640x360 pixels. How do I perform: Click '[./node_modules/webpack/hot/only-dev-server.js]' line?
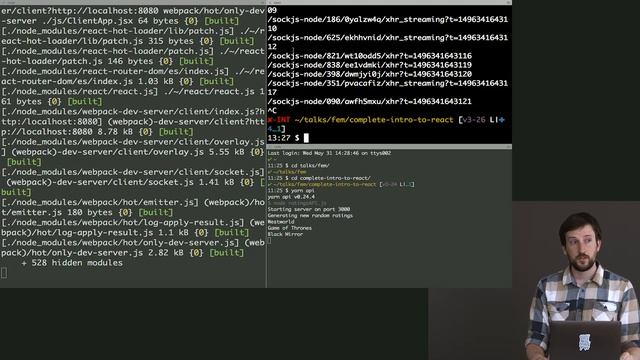(x=133, y=243)
